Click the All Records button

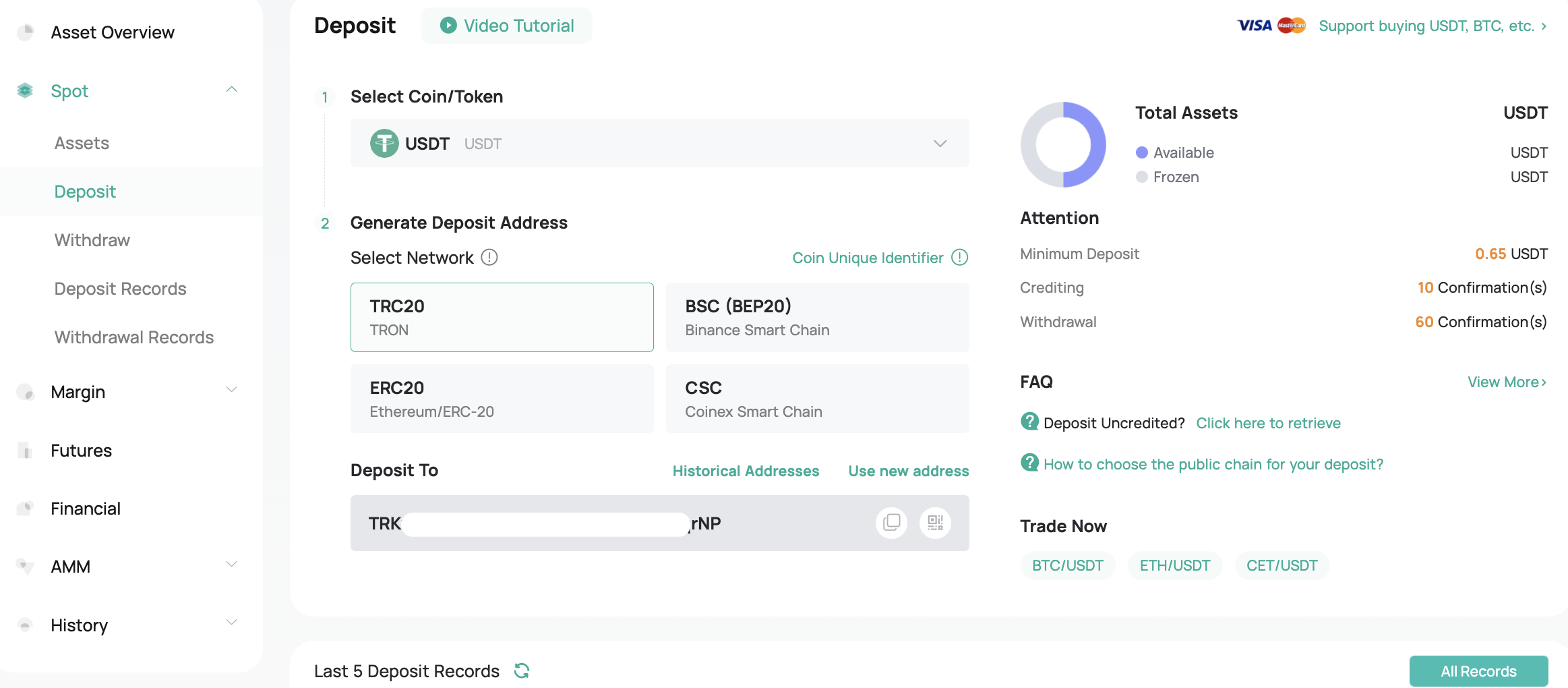pyautogui.click(x=1478, y=671)
